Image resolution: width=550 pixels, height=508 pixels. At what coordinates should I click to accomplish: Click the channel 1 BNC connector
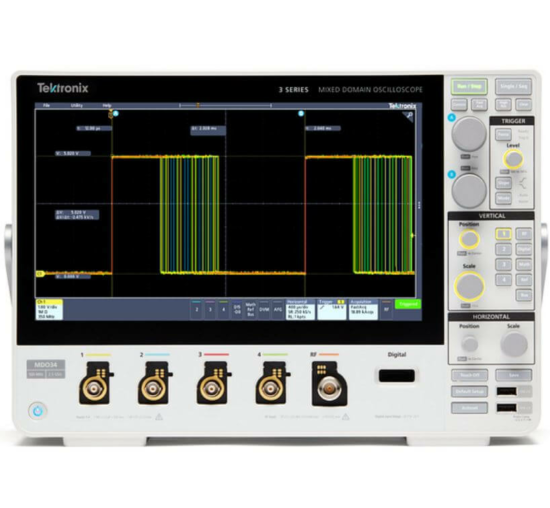[95, 388]
